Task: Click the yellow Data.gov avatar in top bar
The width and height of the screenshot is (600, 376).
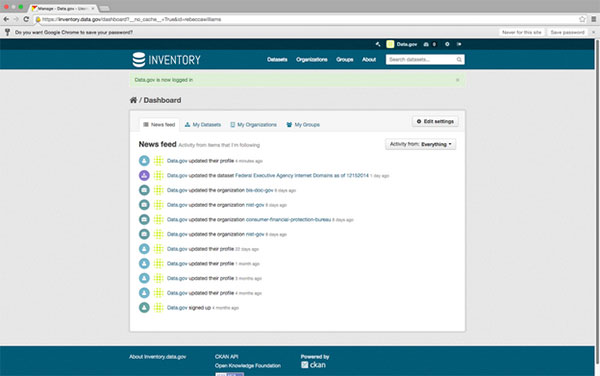Action: (x=390, y=44)
